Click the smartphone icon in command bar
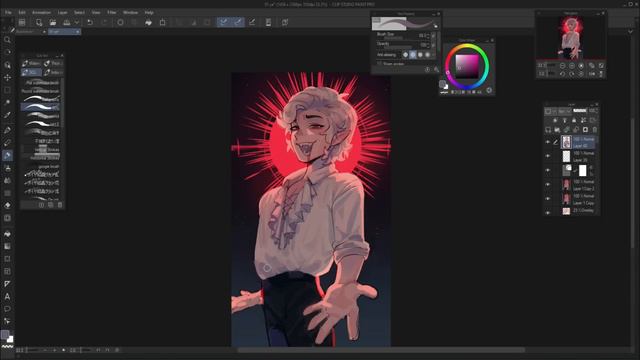The width and height of the screenshot is (640, 360). (268, 22)
